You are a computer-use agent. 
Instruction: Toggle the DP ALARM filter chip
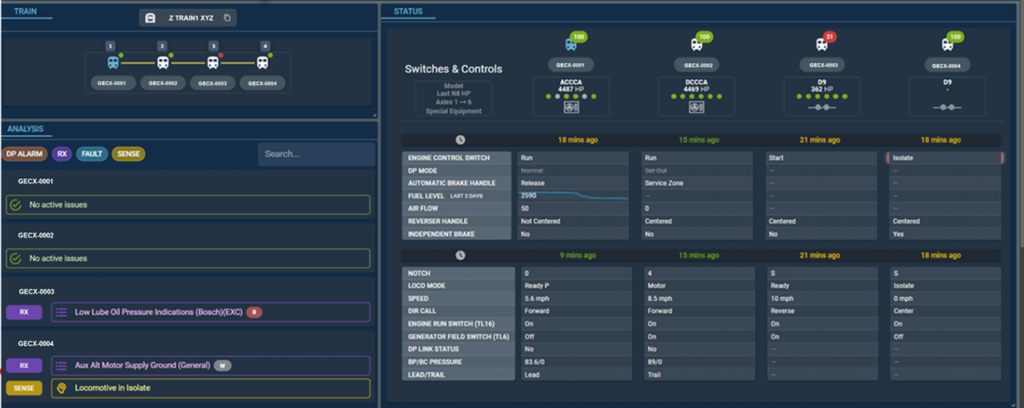[24, 154]
